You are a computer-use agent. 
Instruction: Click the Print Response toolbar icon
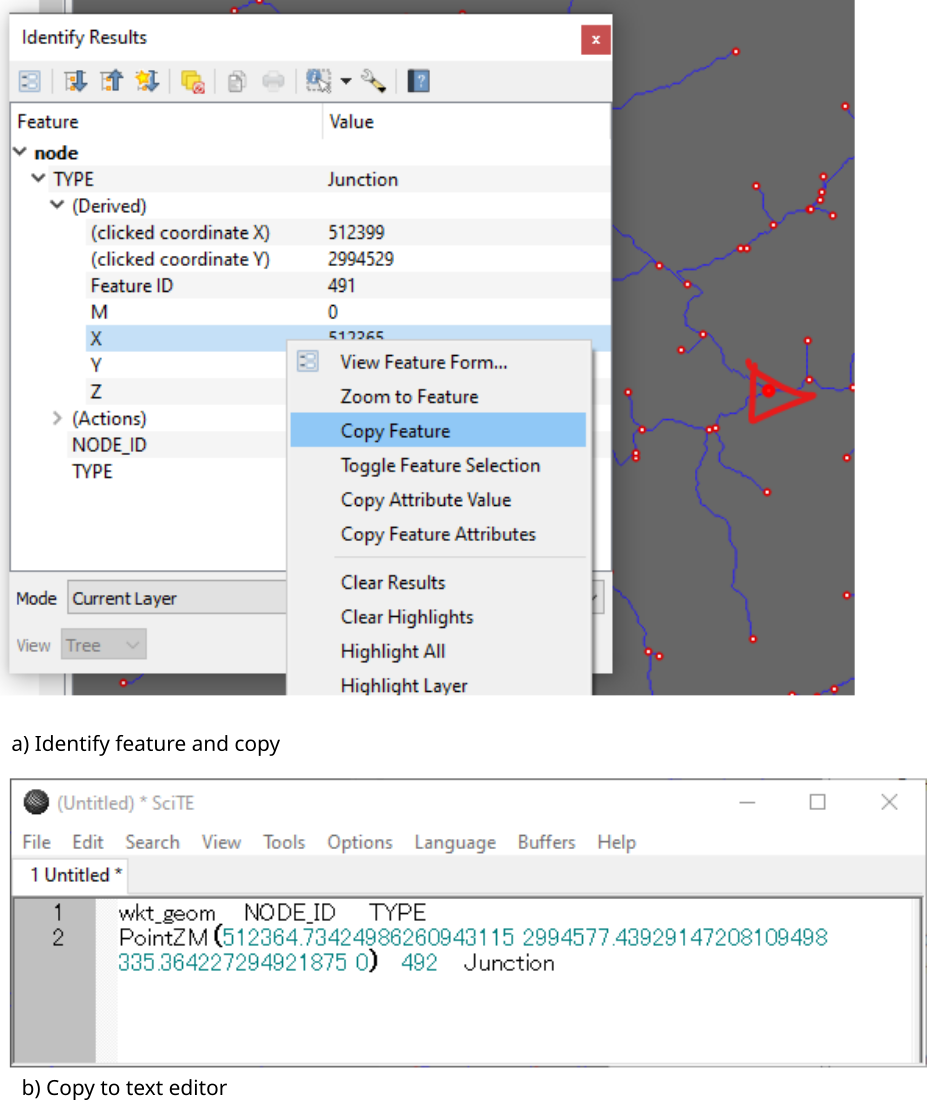273,82
